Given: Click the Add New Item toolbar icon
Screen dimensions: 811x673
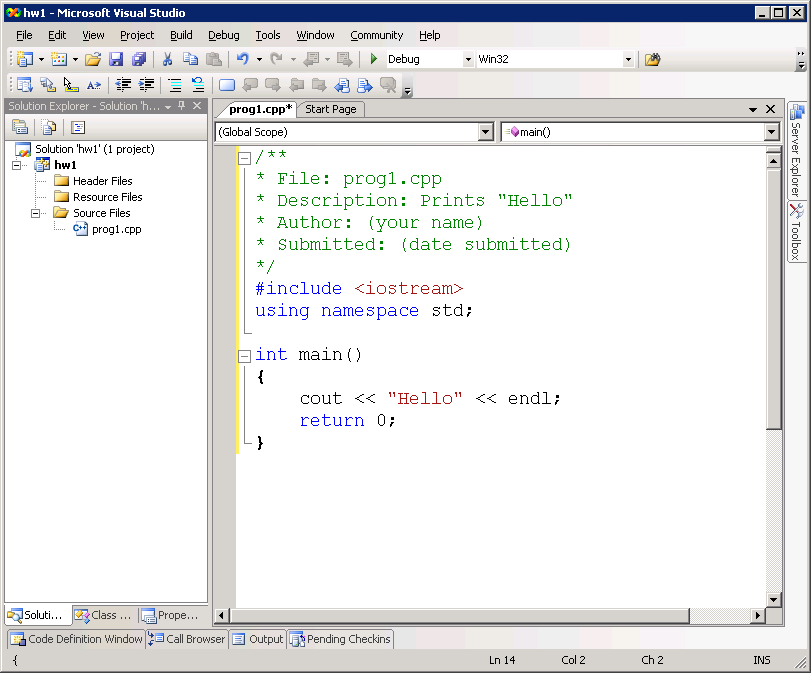Looking at the screenshot, I should [59, 59].
